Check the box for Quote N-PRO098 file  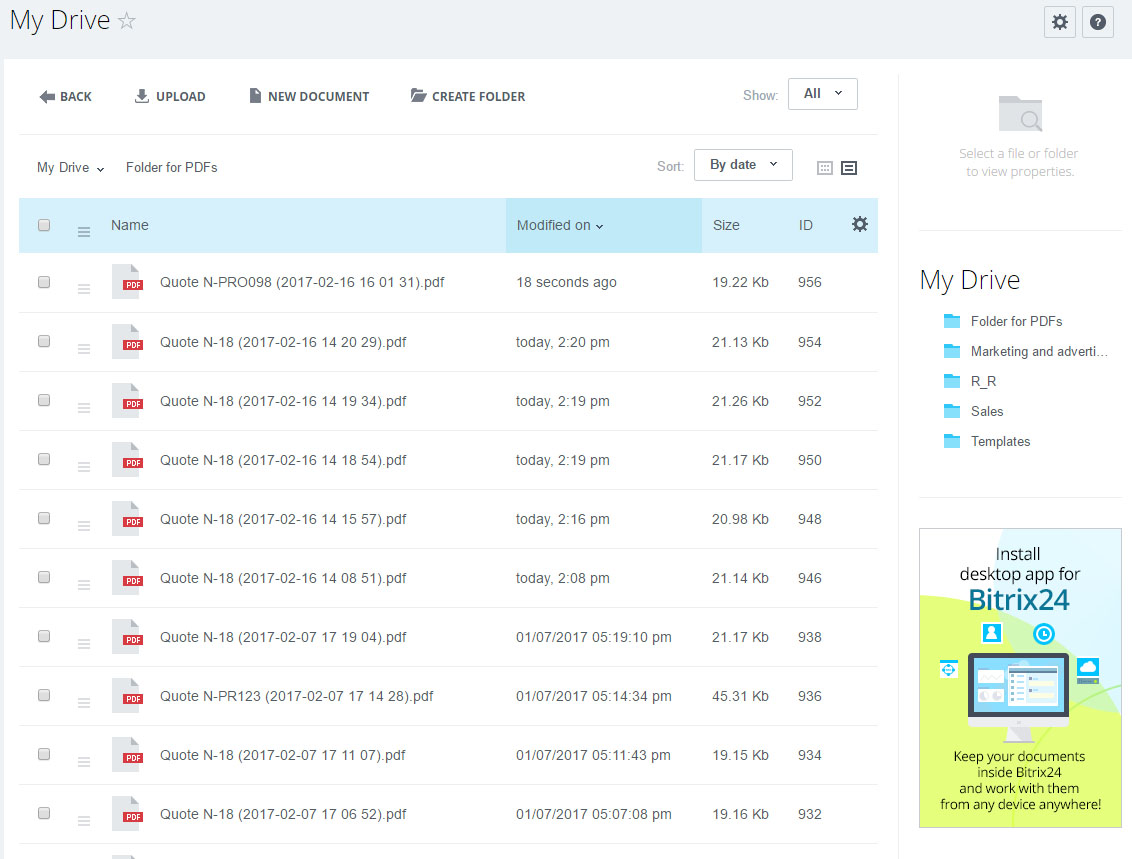(x=44, y=283)
